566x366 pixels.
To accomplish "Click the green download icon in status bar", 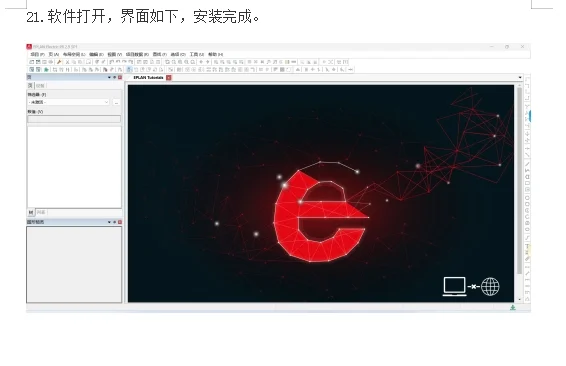I will [513, 308].
